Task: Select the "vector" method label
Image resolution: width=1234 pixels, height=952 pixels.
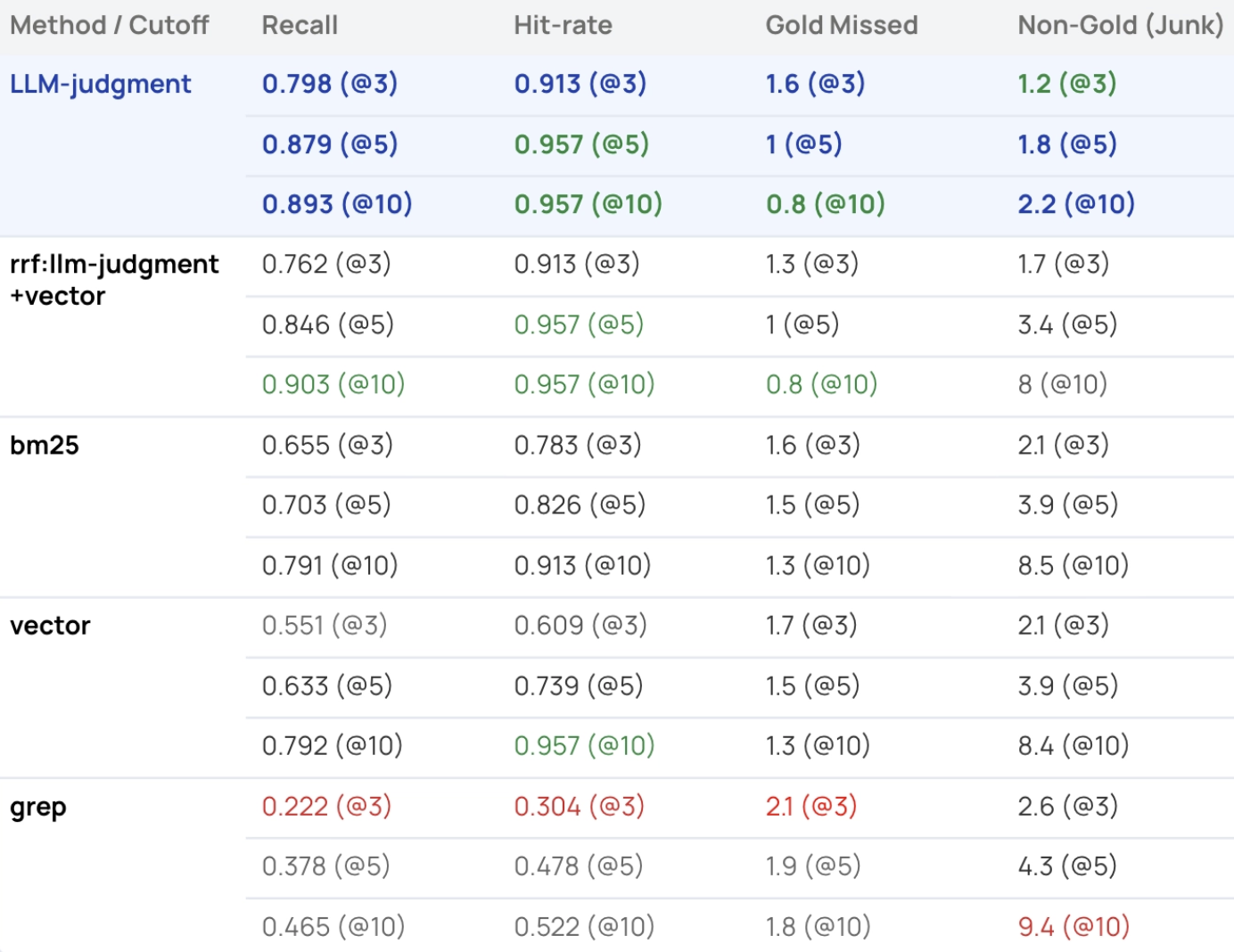Action: pos(50,626)
